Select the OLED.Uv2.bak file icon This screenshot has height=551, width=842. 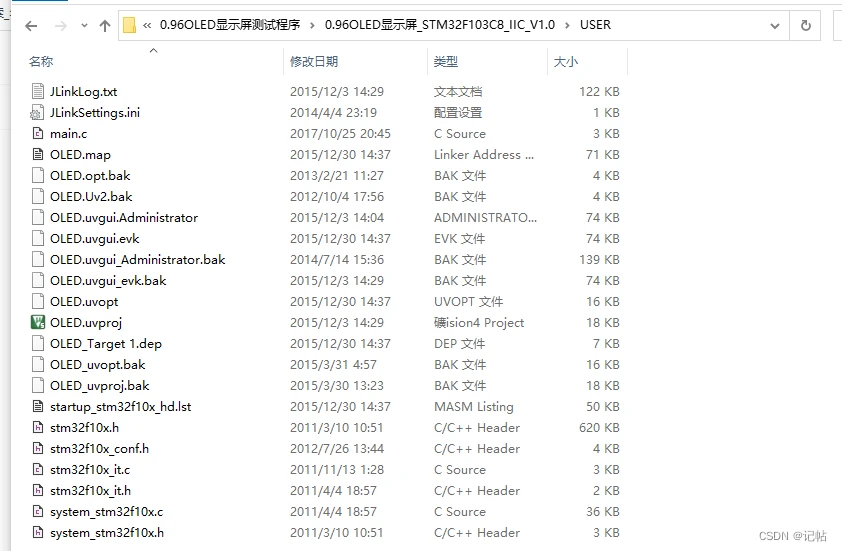click(x=38, y=196)
